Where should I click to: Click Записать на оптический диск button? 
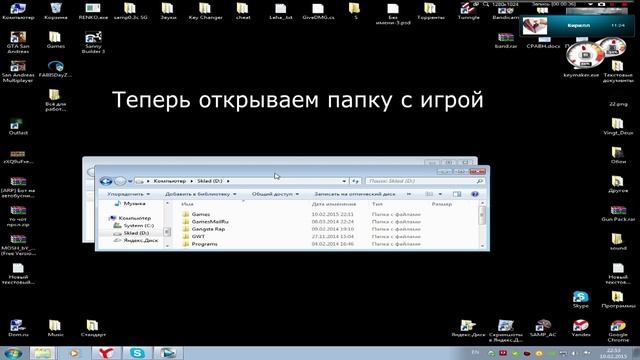355,194
